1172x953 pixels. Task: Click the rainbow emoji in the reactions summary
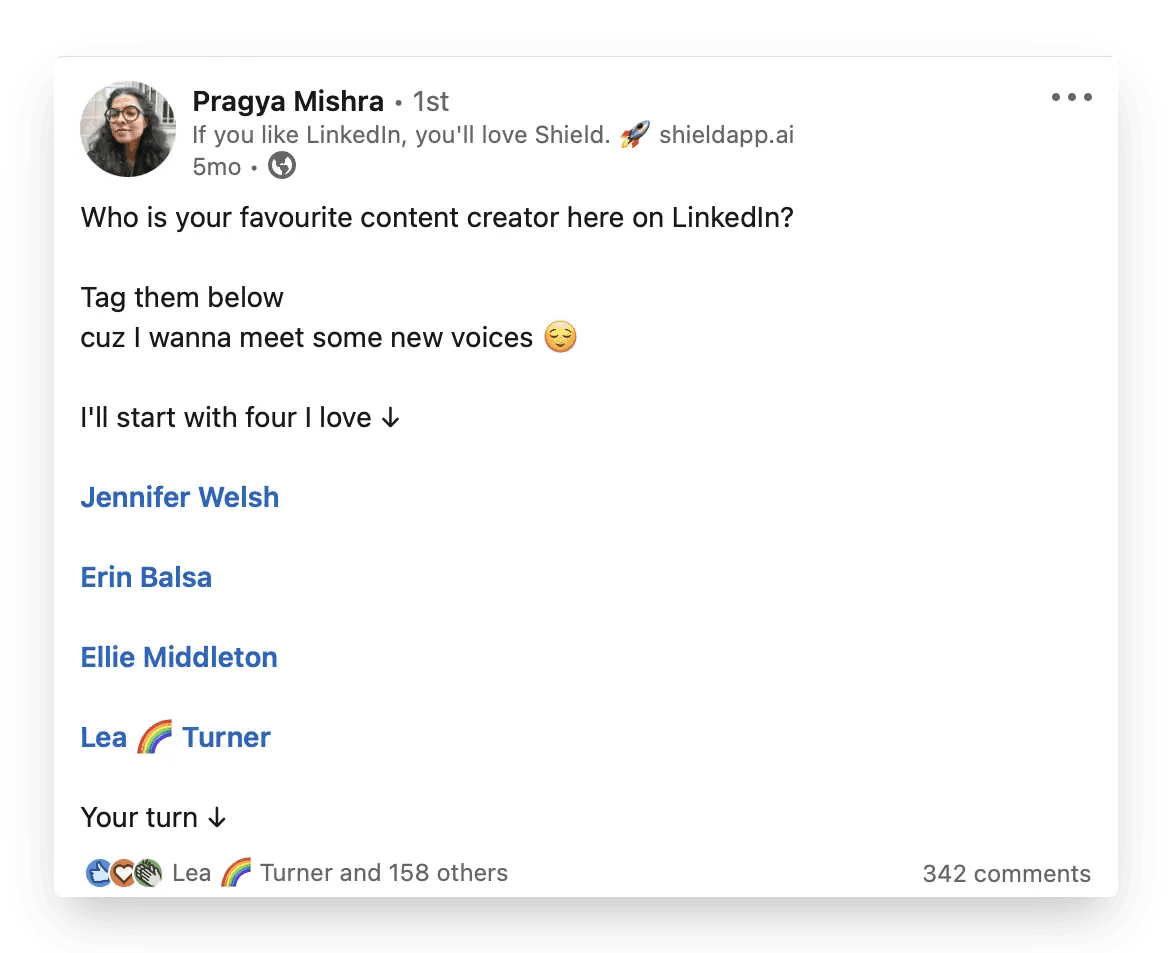pos(235,873)
